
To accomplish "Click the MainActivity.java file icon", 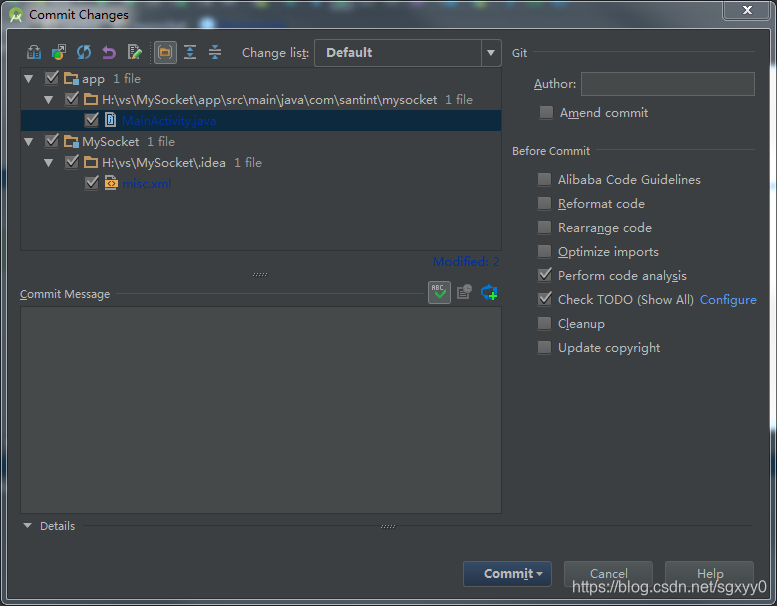I will click(x=111, y=120).
